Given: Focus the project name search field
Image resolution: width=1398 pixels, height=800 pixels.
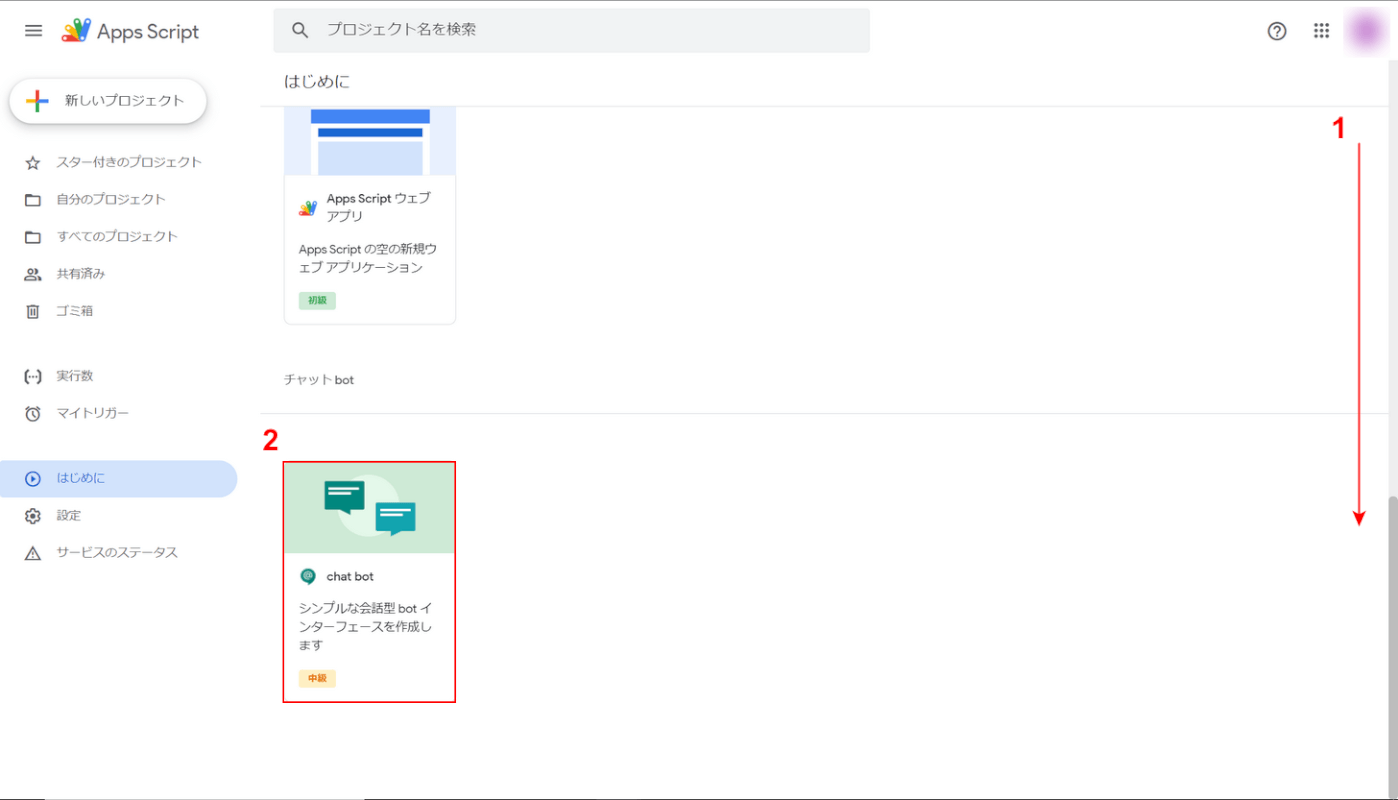Looking at the screenshot, I should tap(571, 30).
